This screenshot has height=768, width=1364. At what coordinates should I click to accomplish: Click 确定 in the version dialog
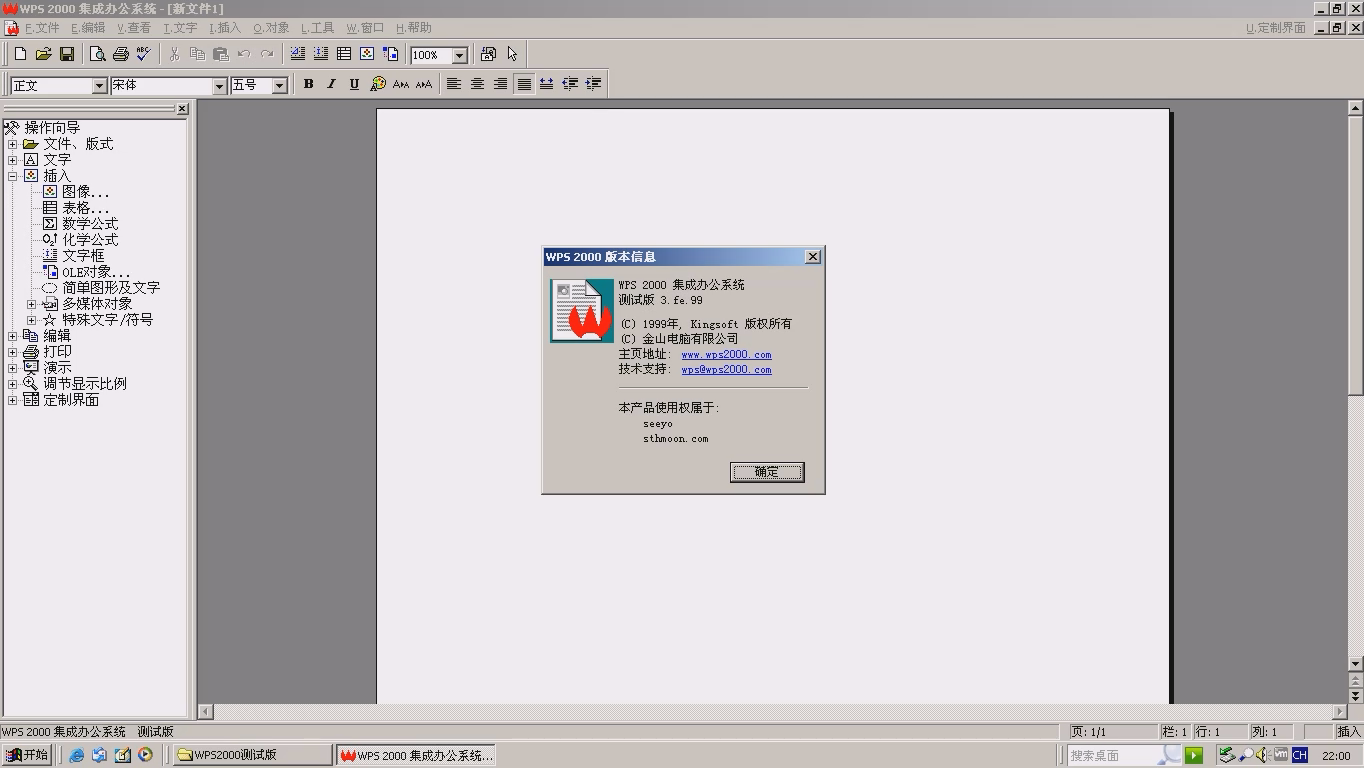coord(767,472)
